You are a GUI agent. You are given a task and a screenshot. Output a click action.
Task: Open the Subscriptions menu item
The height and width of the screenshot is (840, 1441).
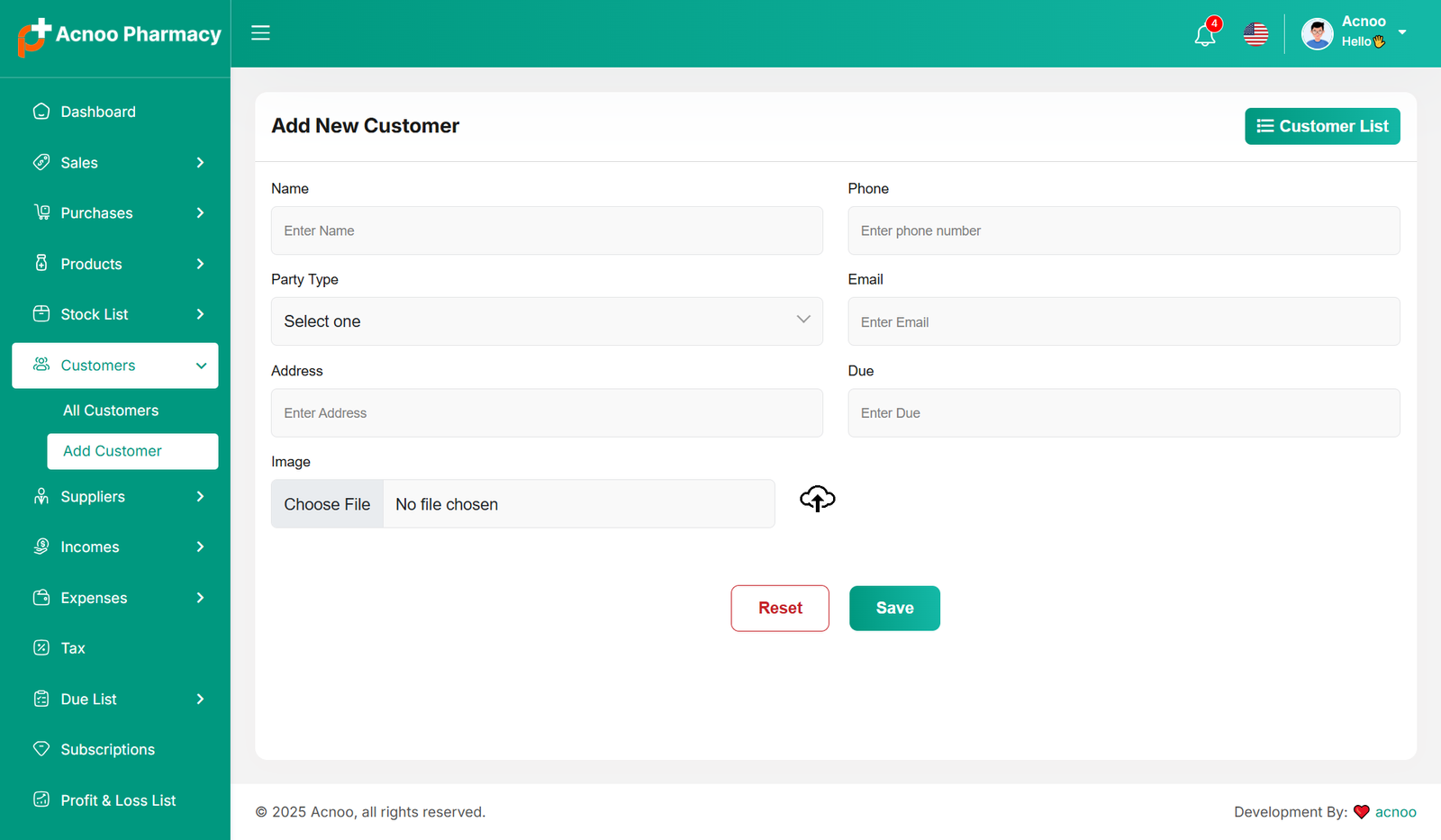[x=107, y=750]
